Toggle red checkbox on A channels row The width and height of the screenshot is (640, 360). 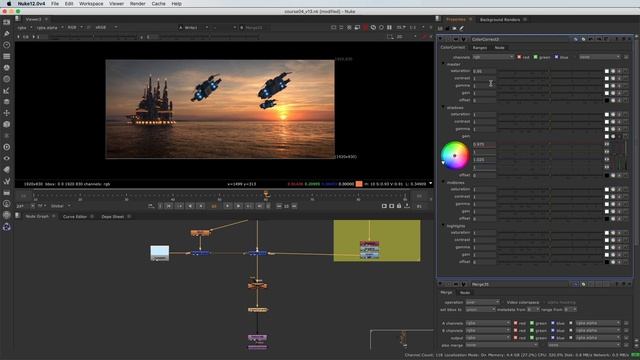tap(516, 323)
